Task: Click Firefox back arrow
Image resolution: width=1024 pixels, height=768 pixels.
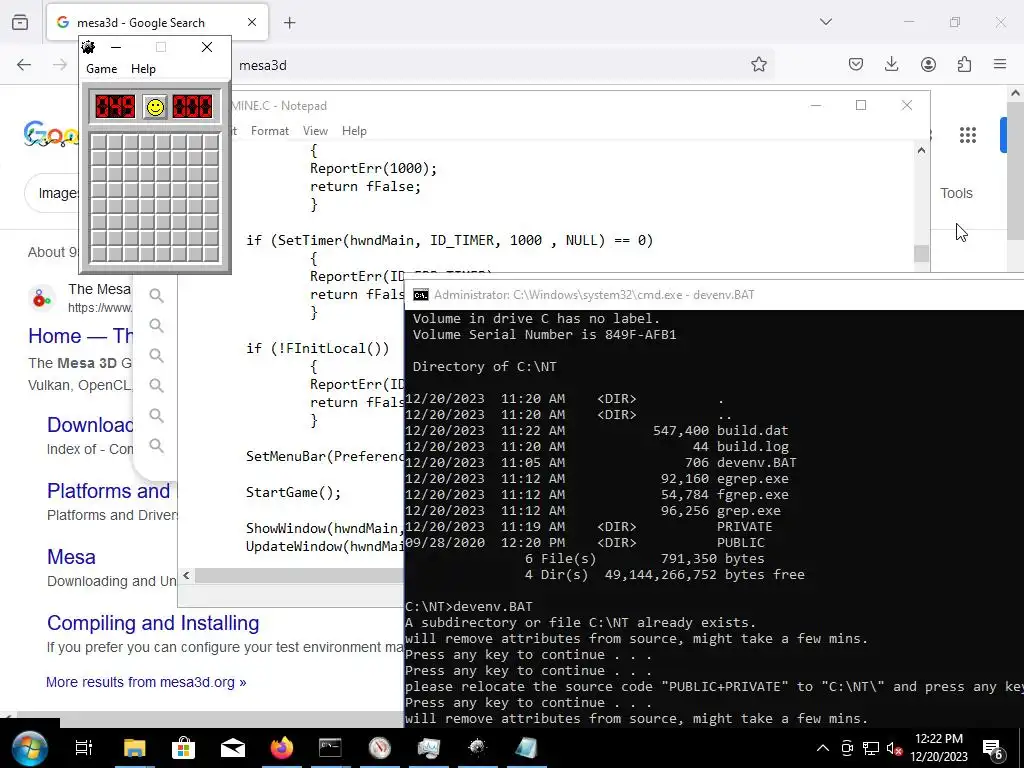Action: pos(24,64)
